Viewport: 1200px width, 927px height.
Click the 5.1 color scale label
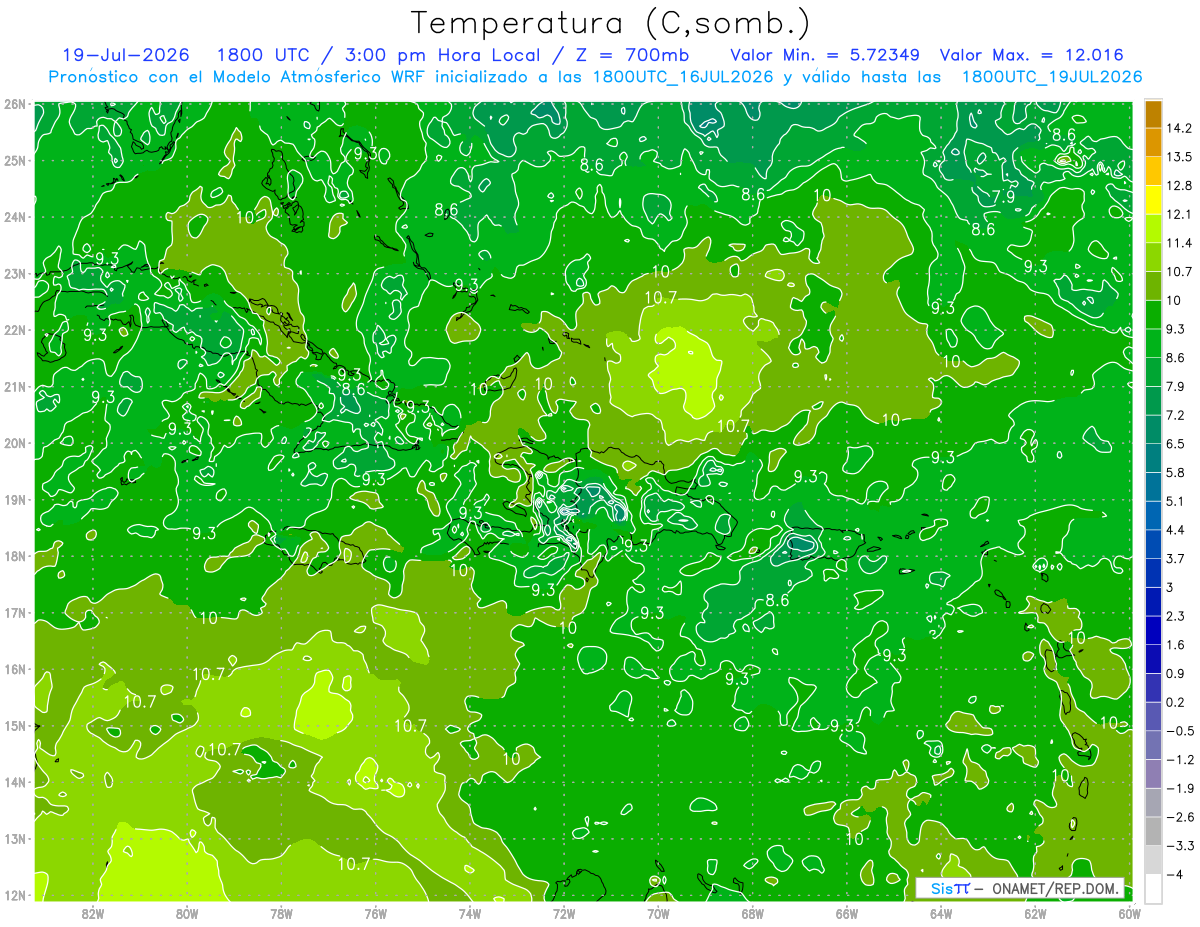[1175, 501]
